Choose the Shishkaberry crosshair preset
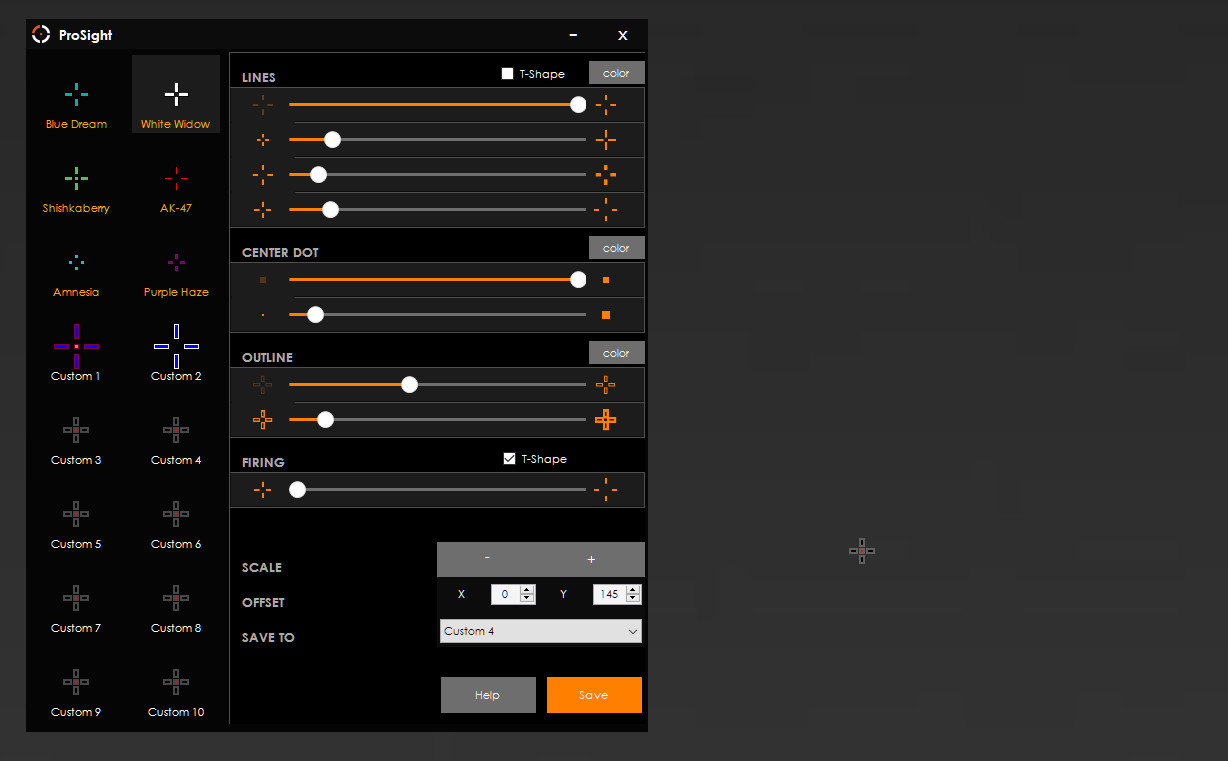 point(76,188)
